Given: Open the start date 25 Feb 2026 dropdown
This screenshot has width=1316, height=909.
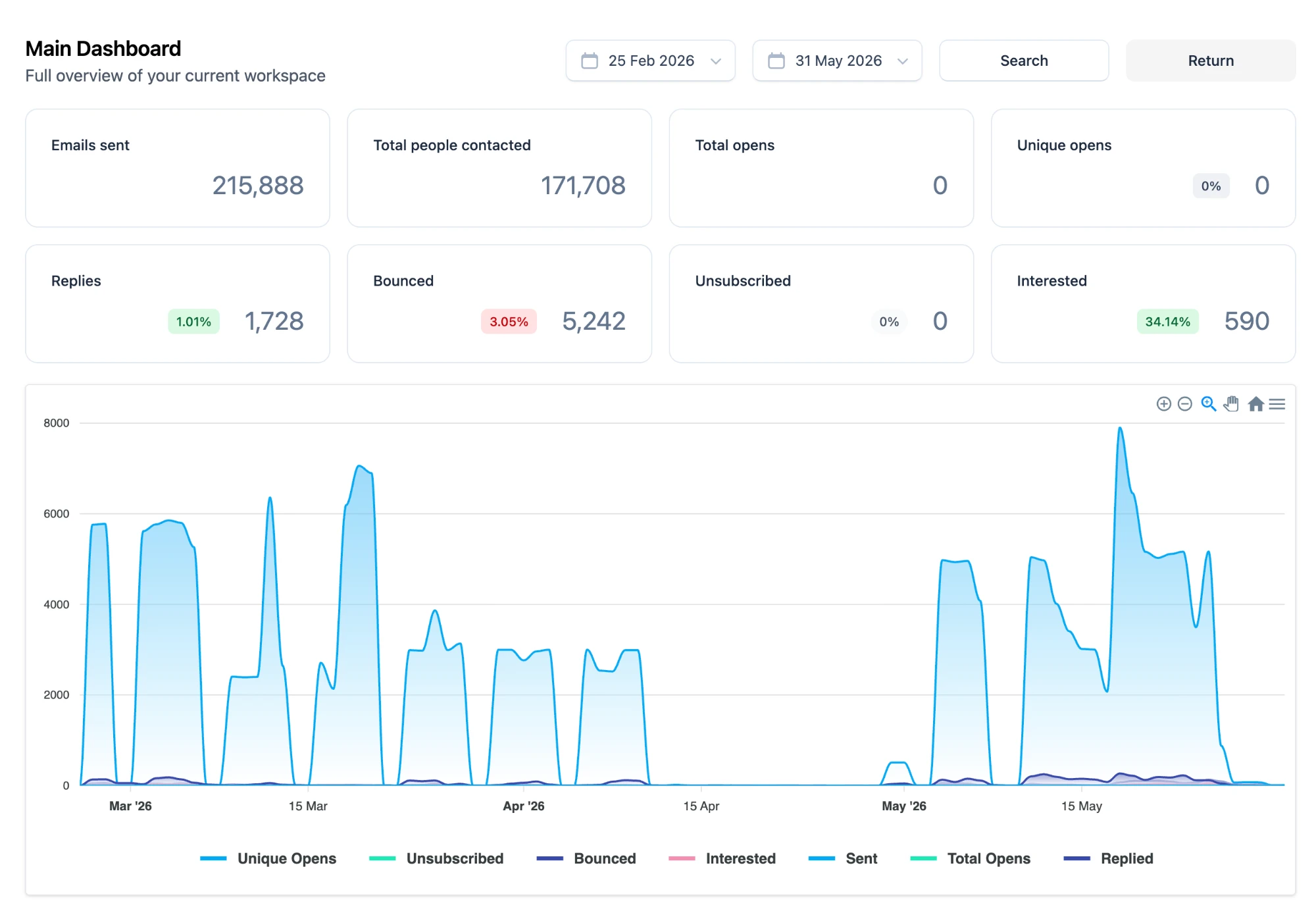Looking at the screenshot, I should (x=650, y=61).
